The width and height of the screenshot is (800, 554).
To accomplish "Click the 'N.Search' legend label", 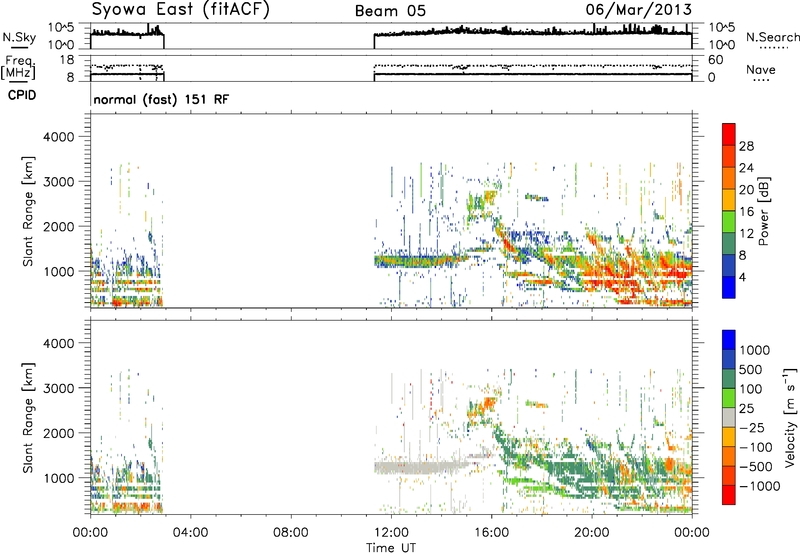I will tap(772, 37).
